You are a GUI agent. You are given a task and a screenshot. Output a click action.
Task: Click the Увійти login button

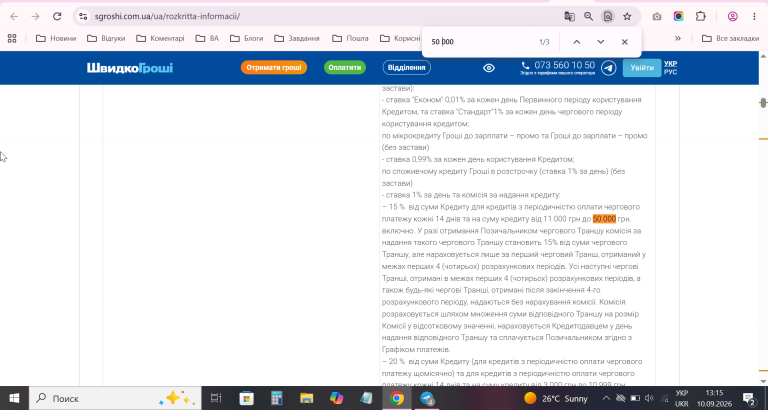(x=642, y=68)
